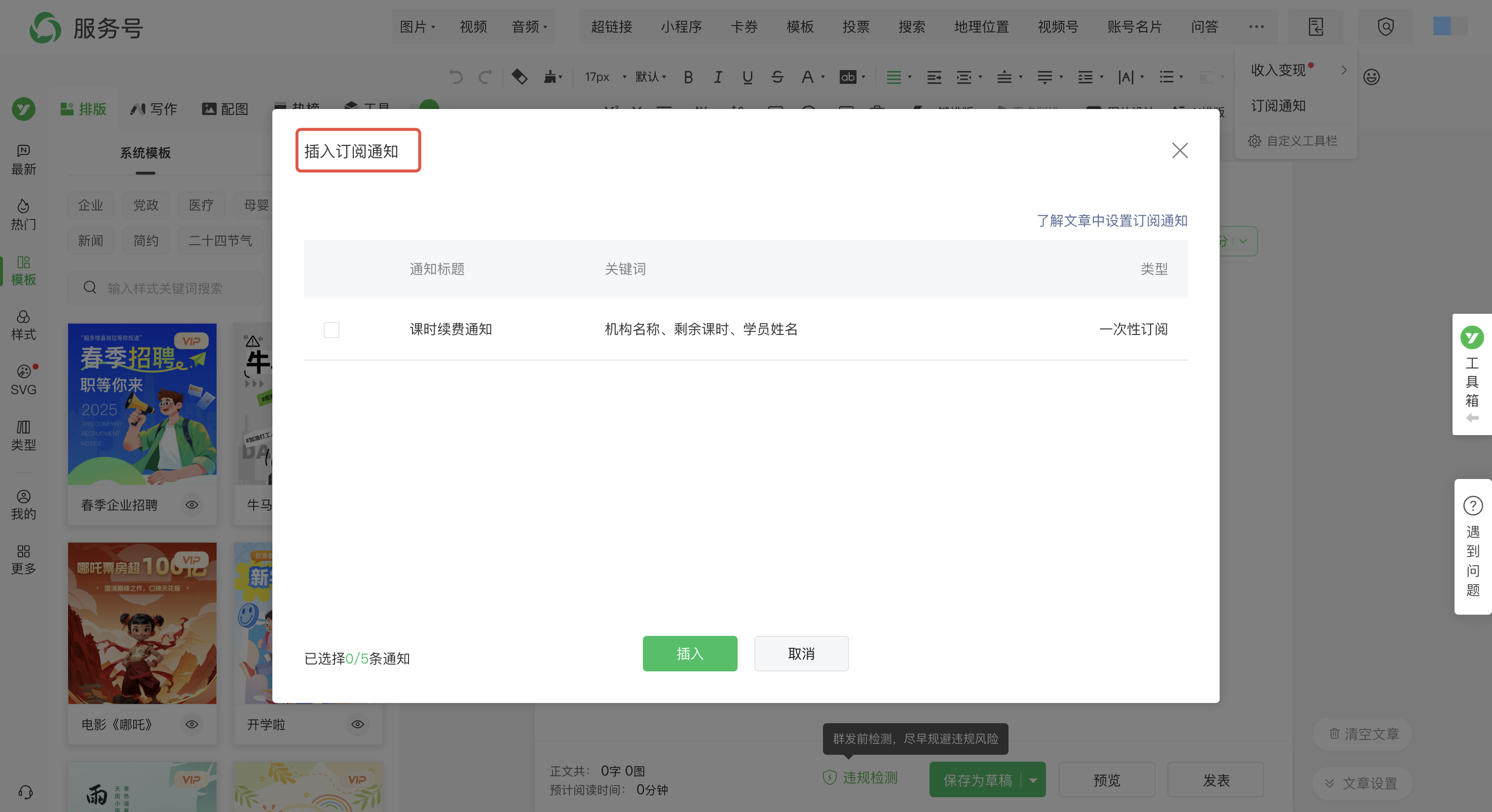Click the shield security icon in header
1492x812 pixels.
tap(1385, 27)
